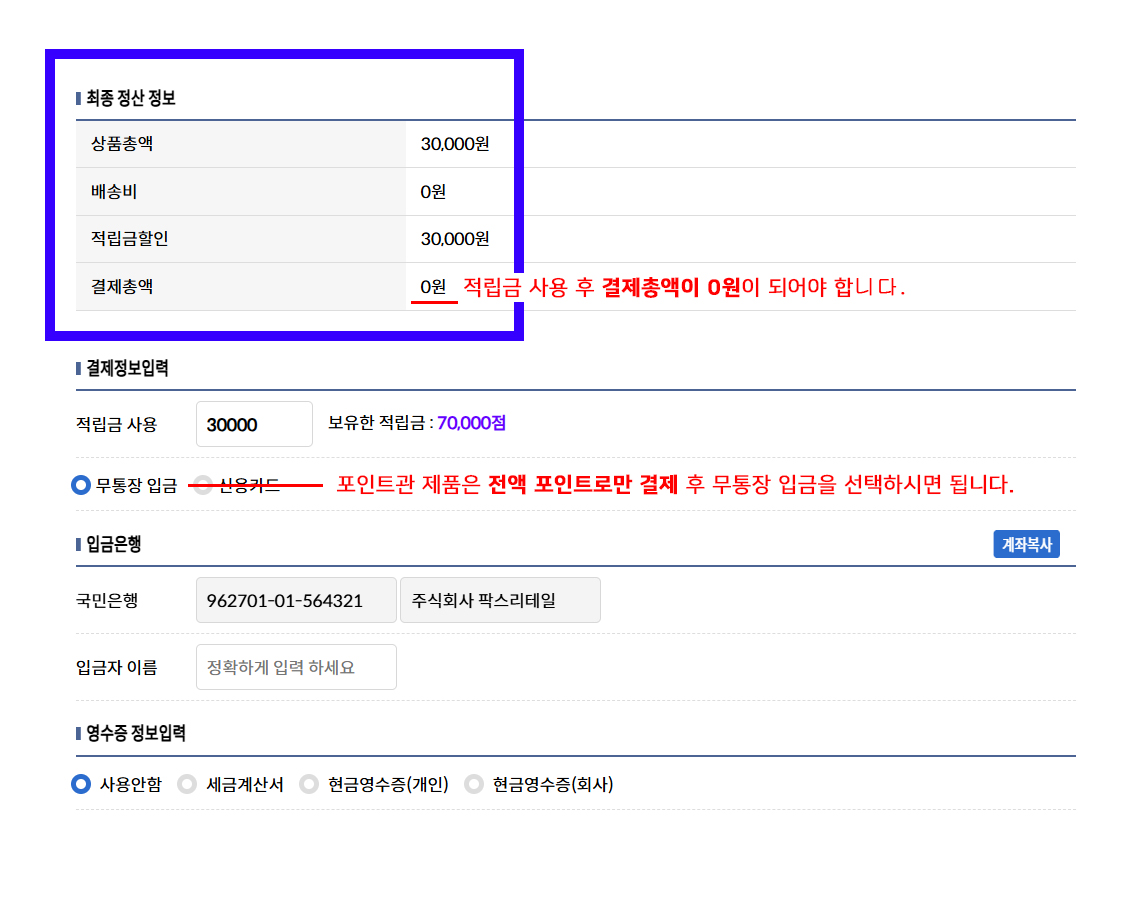Focus the 적립금 사용 amount input field

[x=254, y=424]
